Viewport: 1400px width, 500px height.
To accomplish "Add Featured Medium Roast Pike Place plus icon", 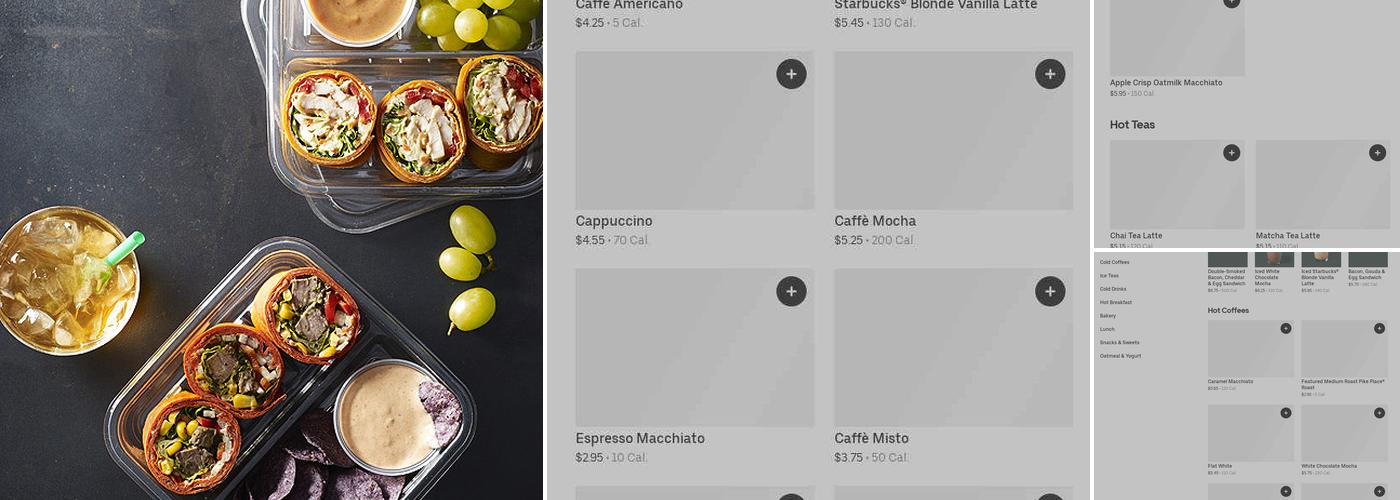I will (1380, 328).
